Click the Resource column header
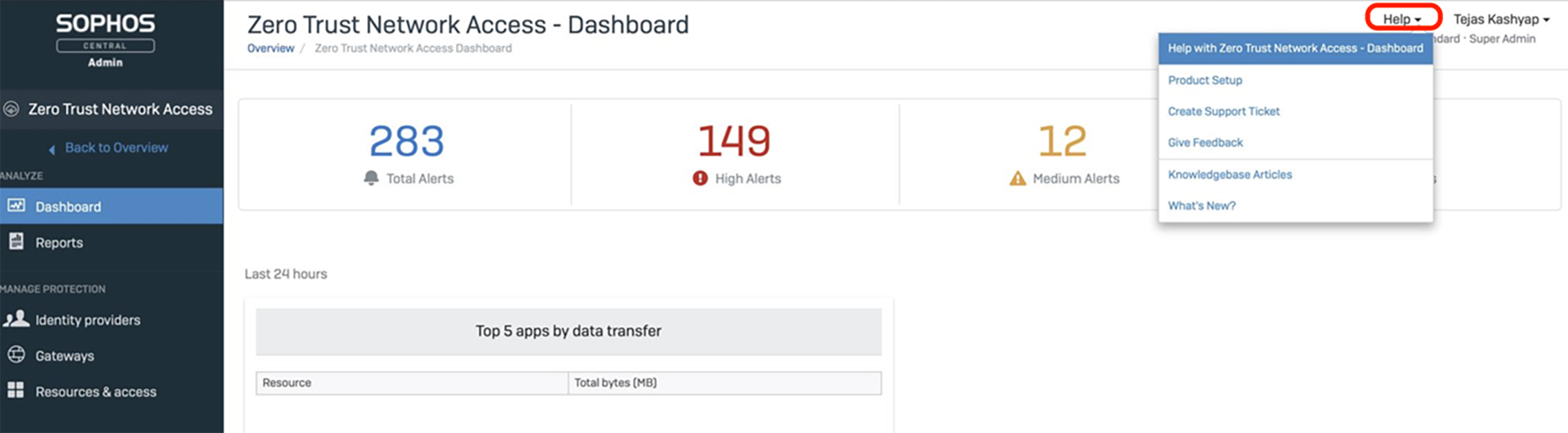This screenshot has width=1568, height=433. (287, 383)
